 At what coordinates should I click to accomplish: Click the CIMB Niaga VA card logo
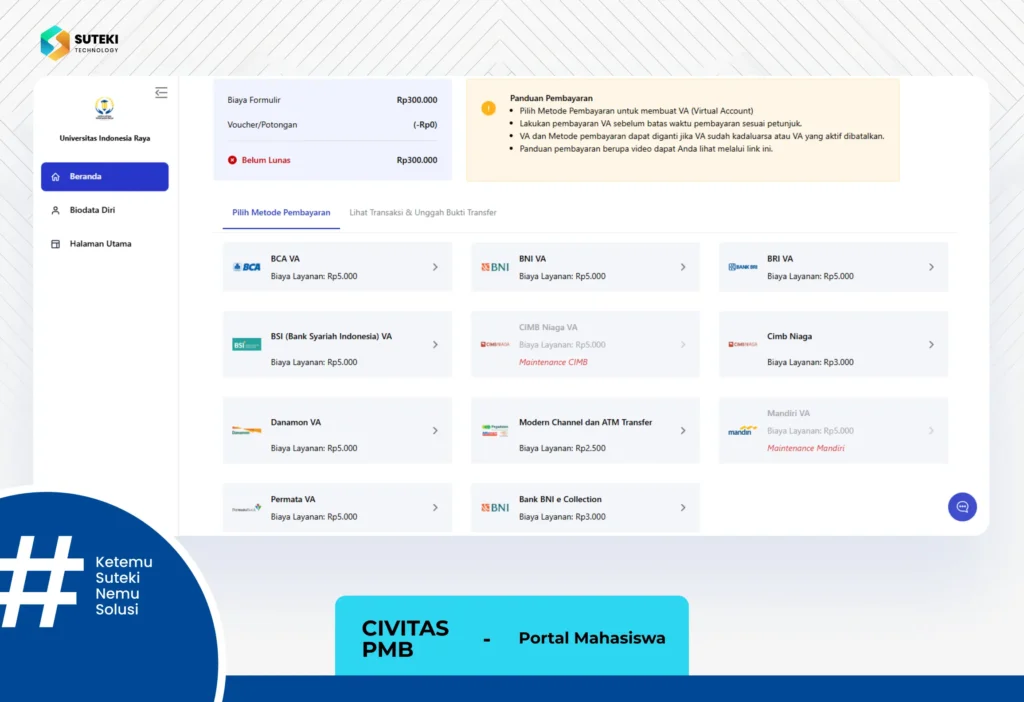(495, 344)
